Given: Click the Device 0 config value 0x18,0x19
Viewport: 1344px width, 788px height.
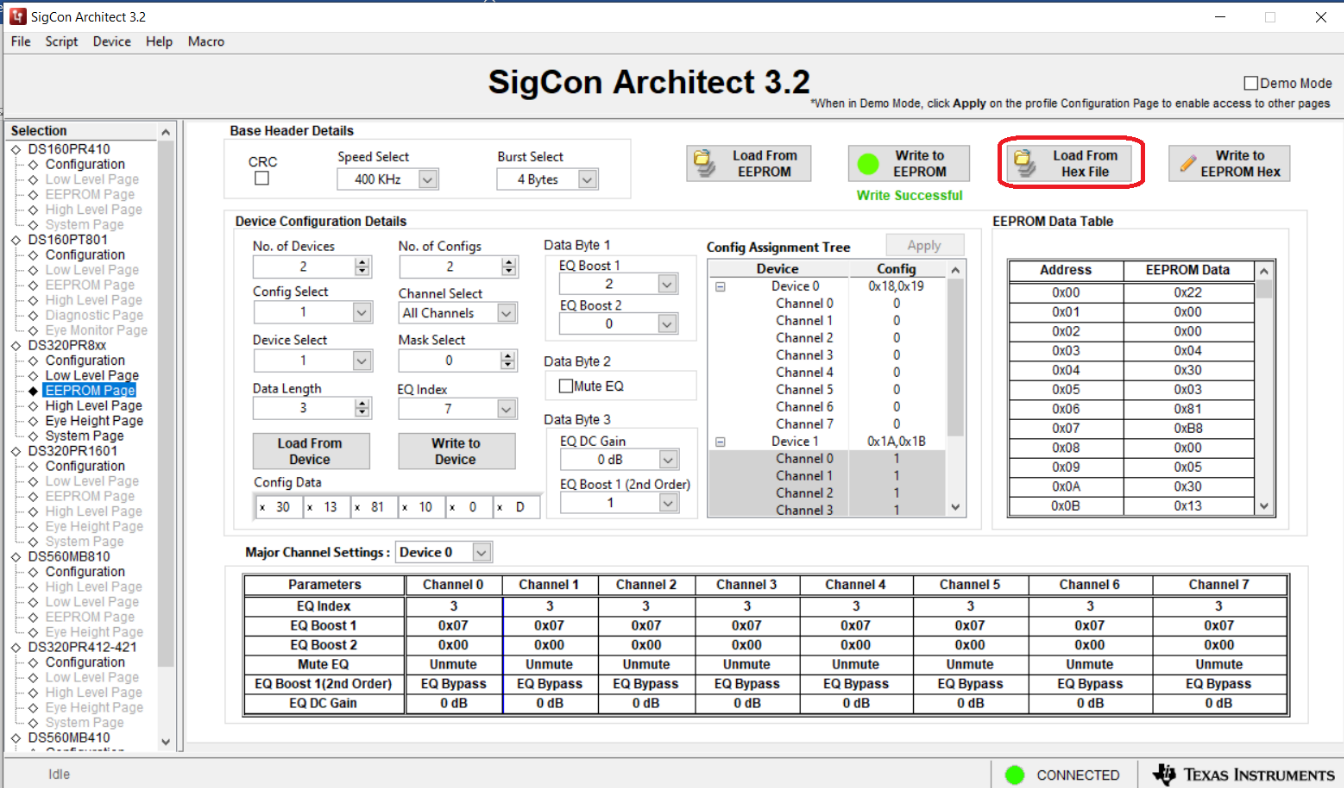Looking at the screenshot, I should (896, 286).
